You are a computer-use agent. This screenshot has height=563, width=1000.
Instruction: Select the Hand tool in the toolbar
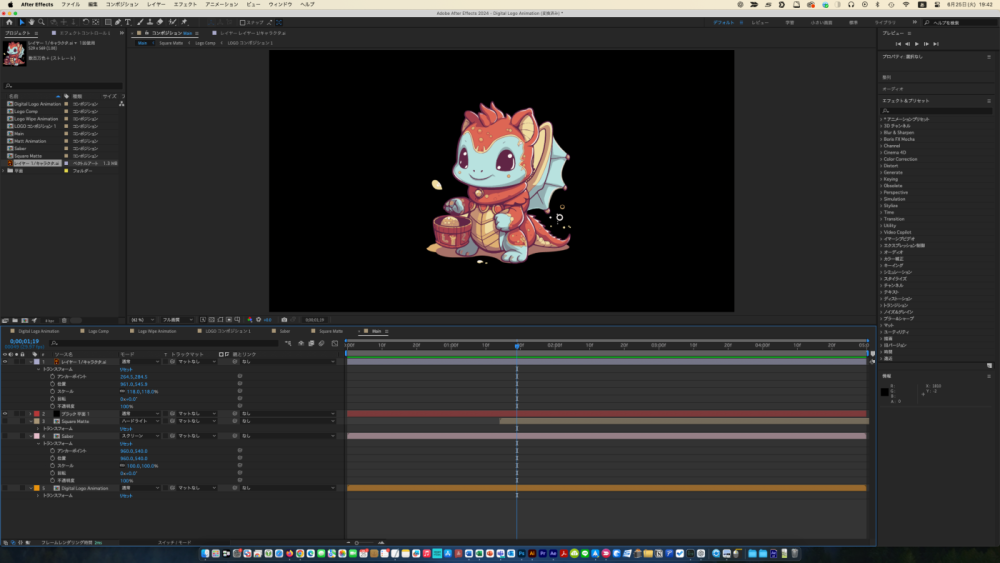coord(33,21)
